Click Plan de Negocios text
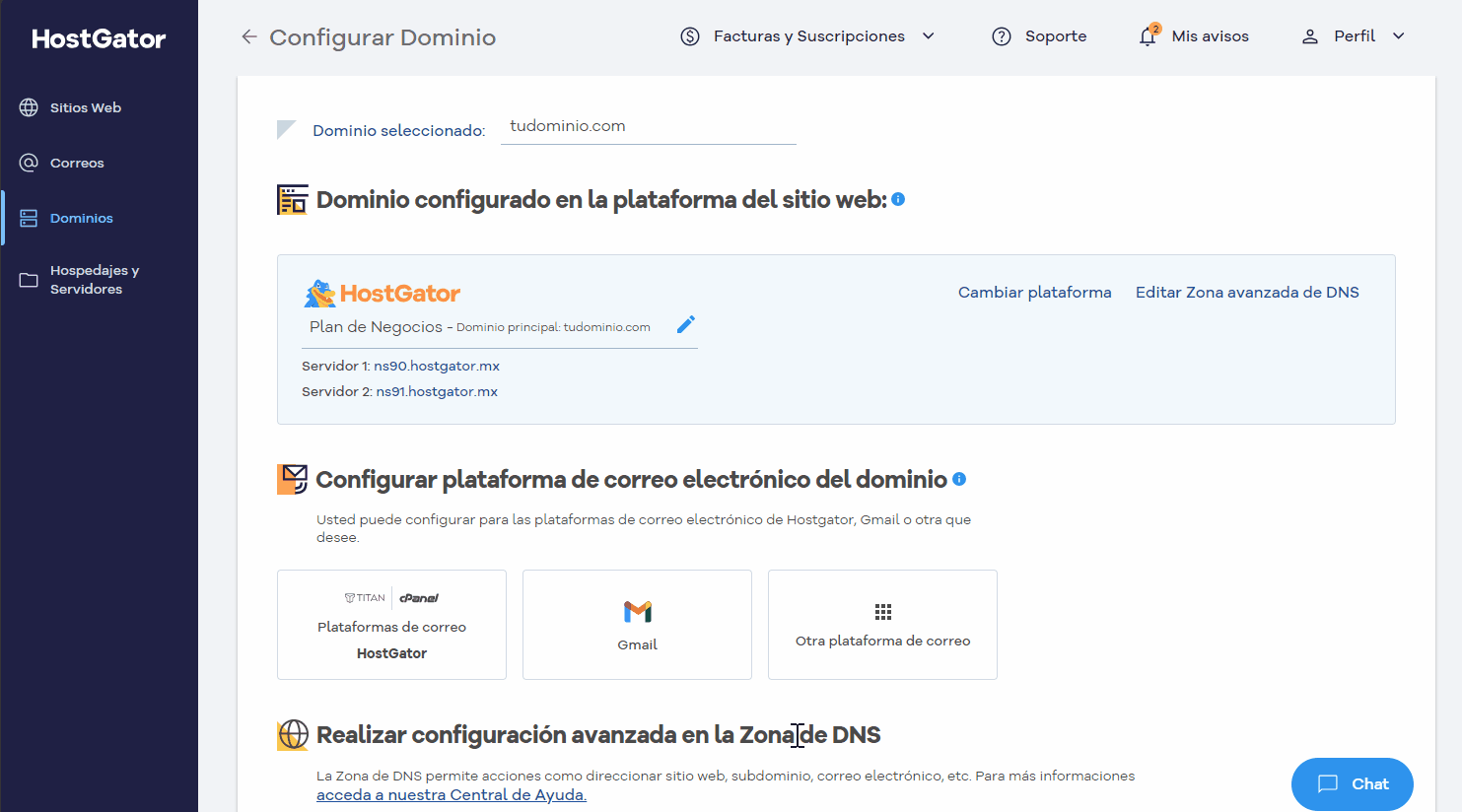 (376, 327)
